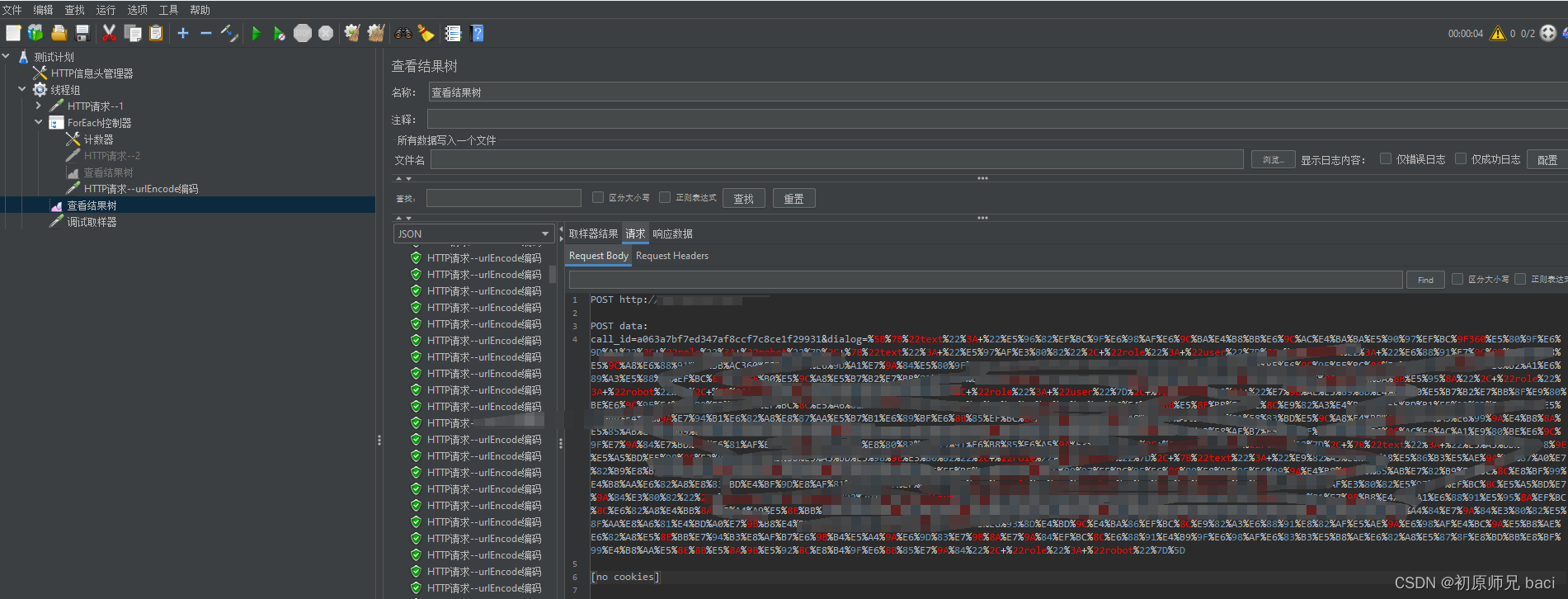Open Function Helper notebook icon
This screenshot has width=1568, height=599.
coord(453,33)
